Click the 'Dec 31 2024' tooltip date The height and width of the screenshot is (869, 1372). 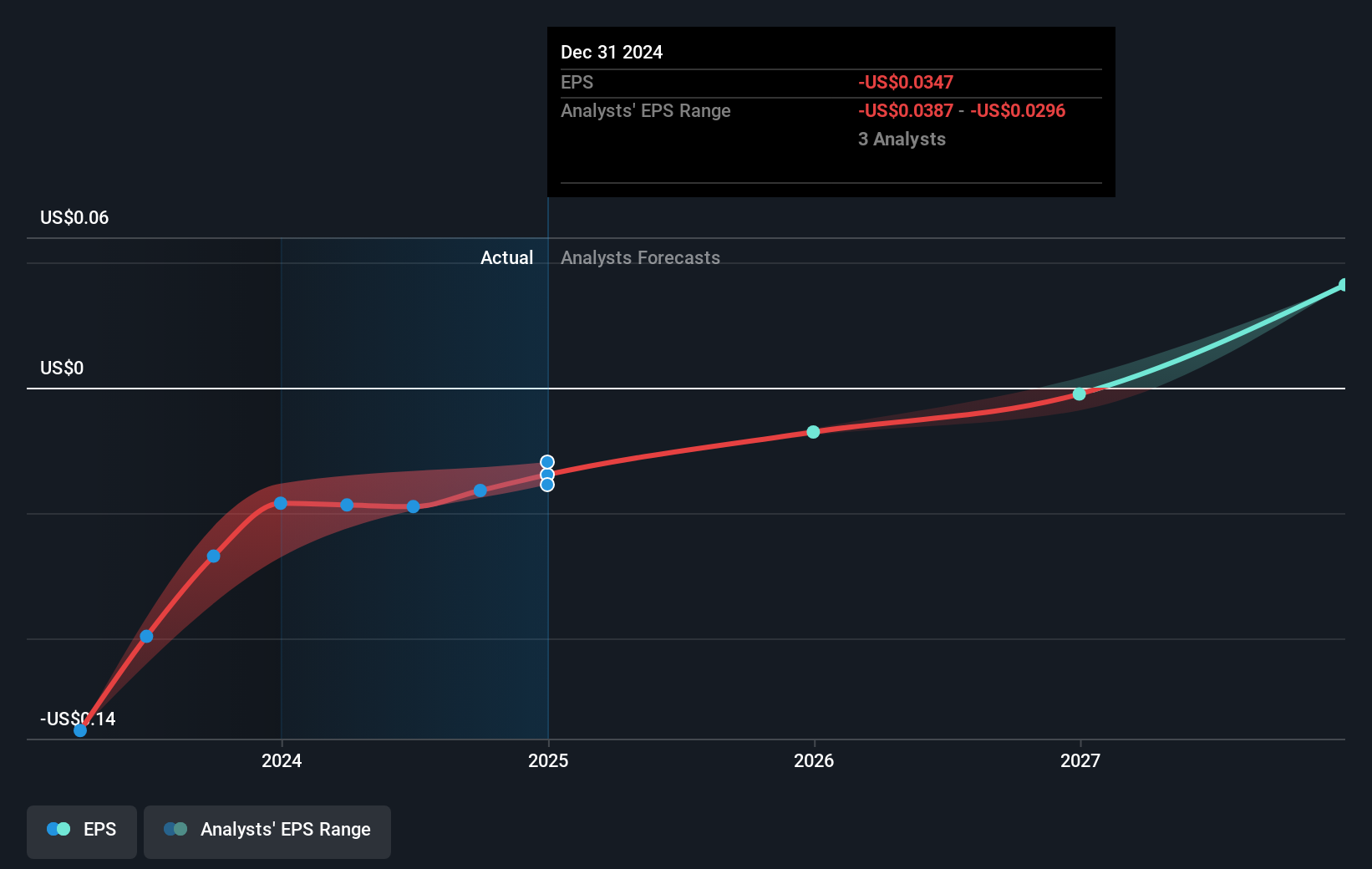point(612,53)
